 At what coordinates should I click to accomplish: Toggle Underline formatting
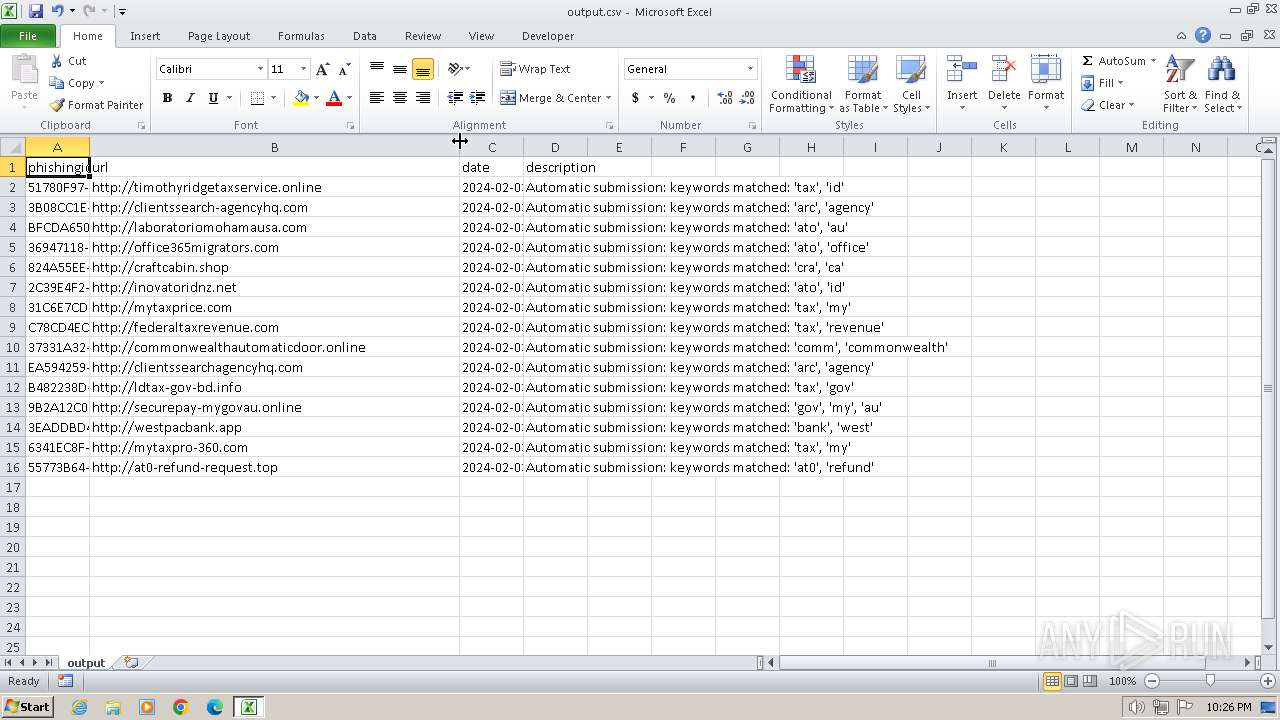pos(213,98)
